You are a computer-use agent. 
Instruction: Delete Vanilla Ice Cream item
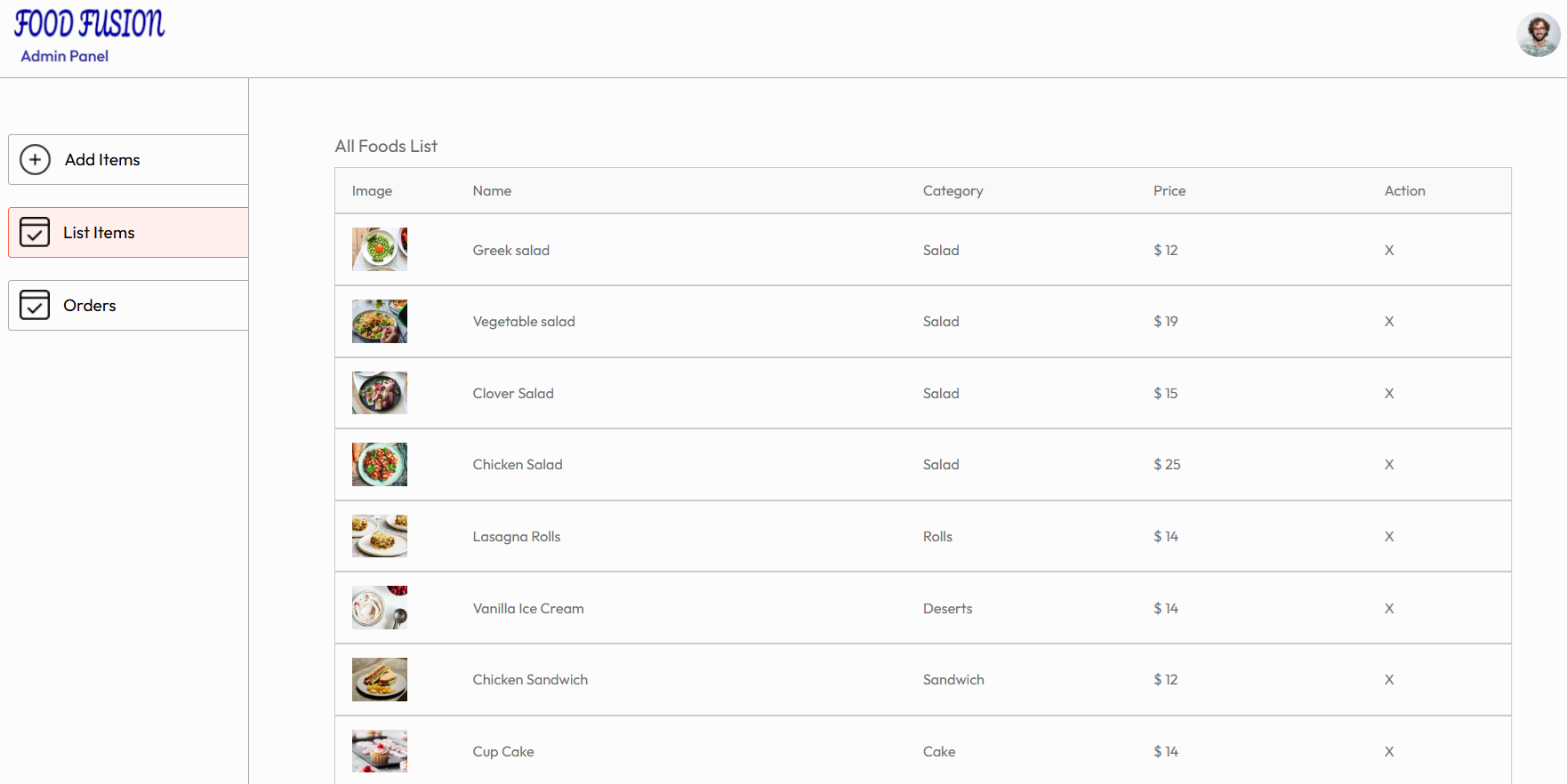tap(1389, 609)
